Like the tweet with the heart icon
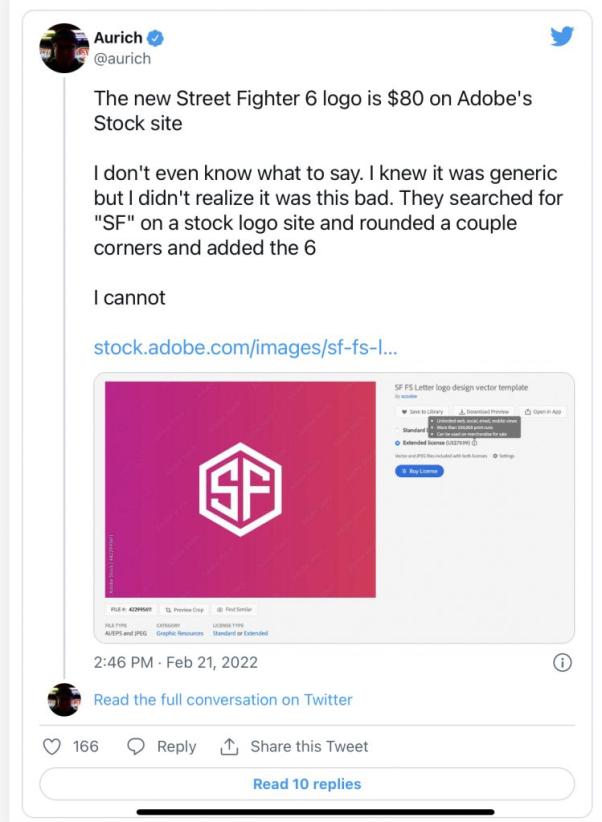This screenshot has width=602, height=822. coord(54,747)
